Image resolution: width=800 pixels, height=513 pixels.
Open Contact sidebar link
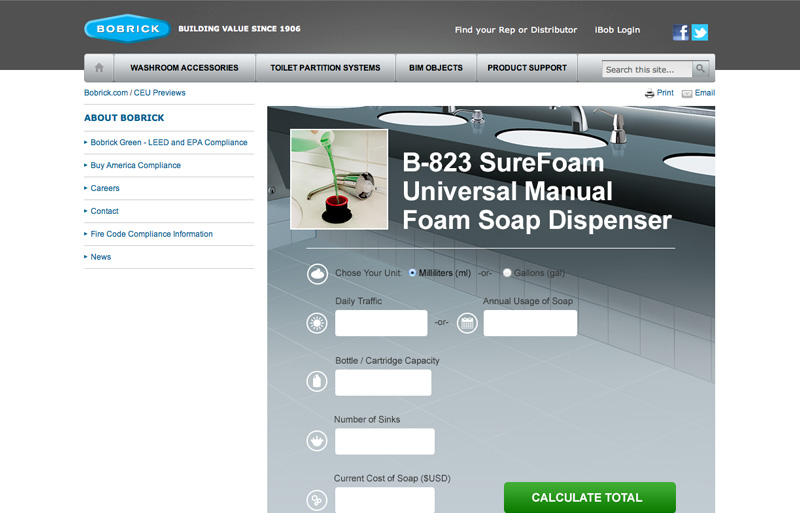104,211
